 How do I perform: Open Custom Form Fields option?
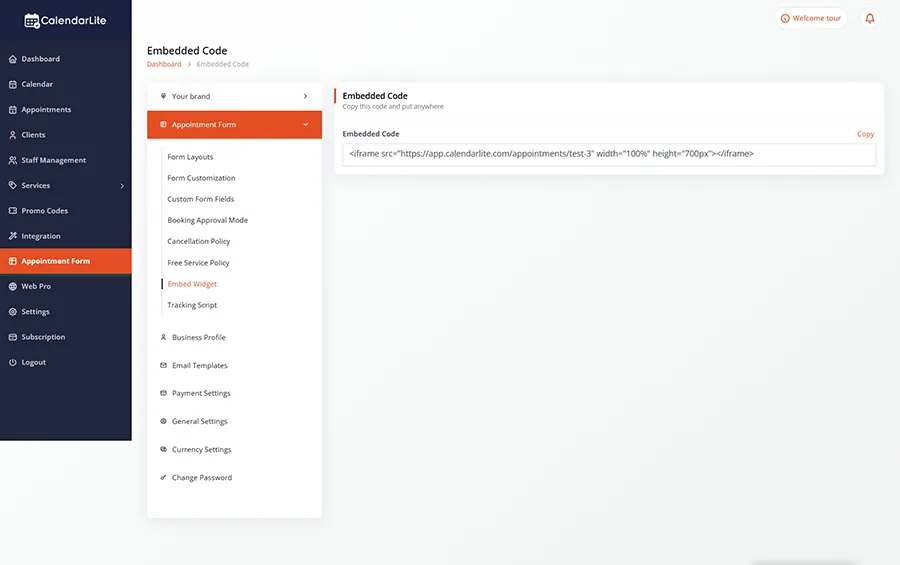pos(201,199)
